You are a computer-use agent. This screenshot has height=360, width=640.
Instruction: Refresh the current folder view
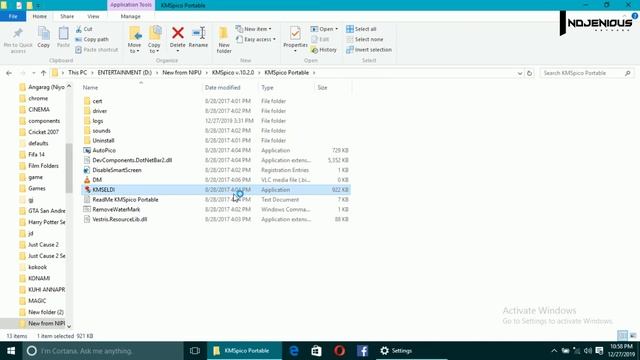point(529,73)
